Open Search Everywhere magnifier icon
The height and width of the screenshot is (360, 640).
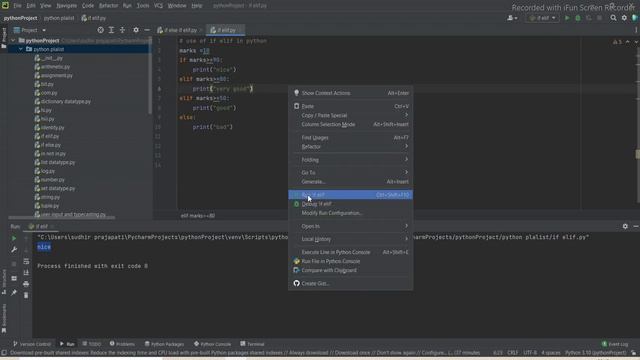pos(613,18)
